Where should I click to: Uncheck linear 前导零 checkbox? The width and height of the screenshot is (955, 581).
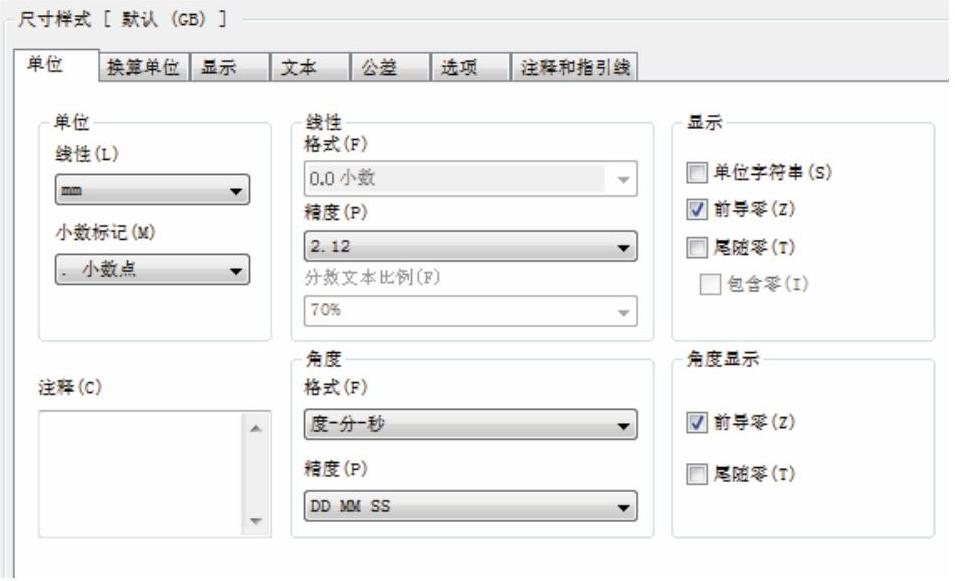697,210
